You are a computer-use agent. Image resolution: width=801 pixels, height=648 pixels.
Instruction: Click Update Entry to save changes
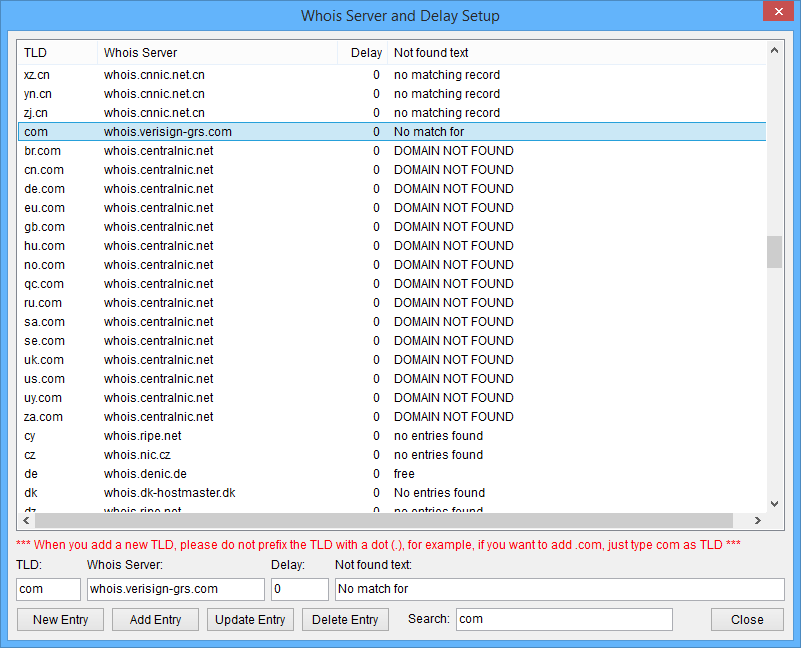(x=250, y=619)
